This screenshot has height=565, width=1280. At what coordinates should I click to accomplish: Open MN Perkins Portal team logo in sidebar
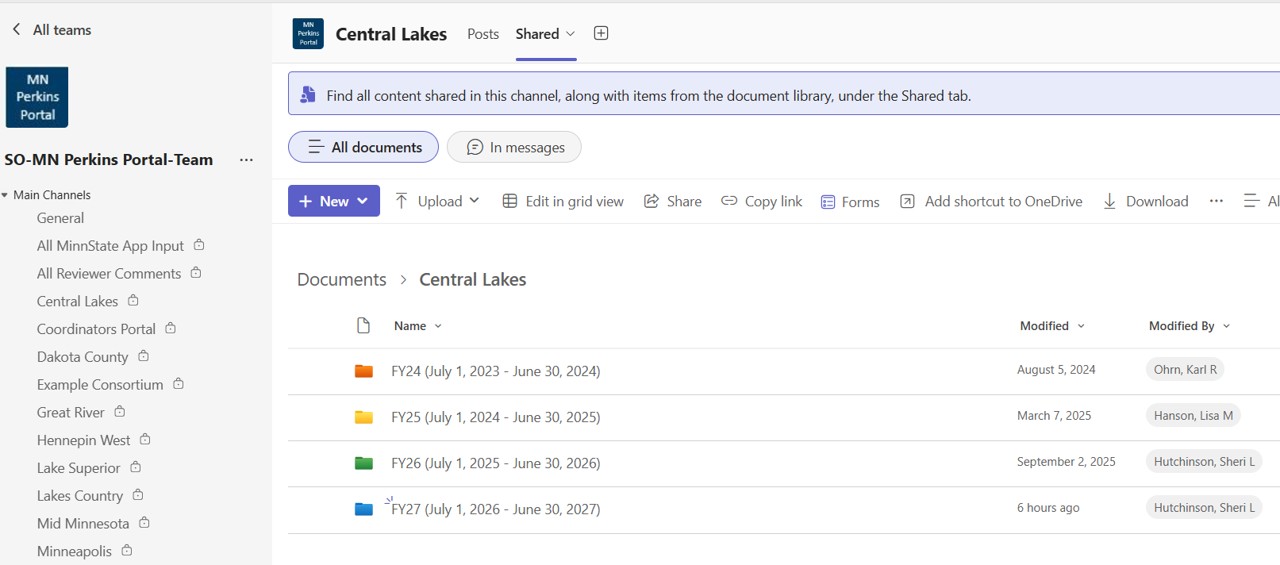(x=37, y=97)
